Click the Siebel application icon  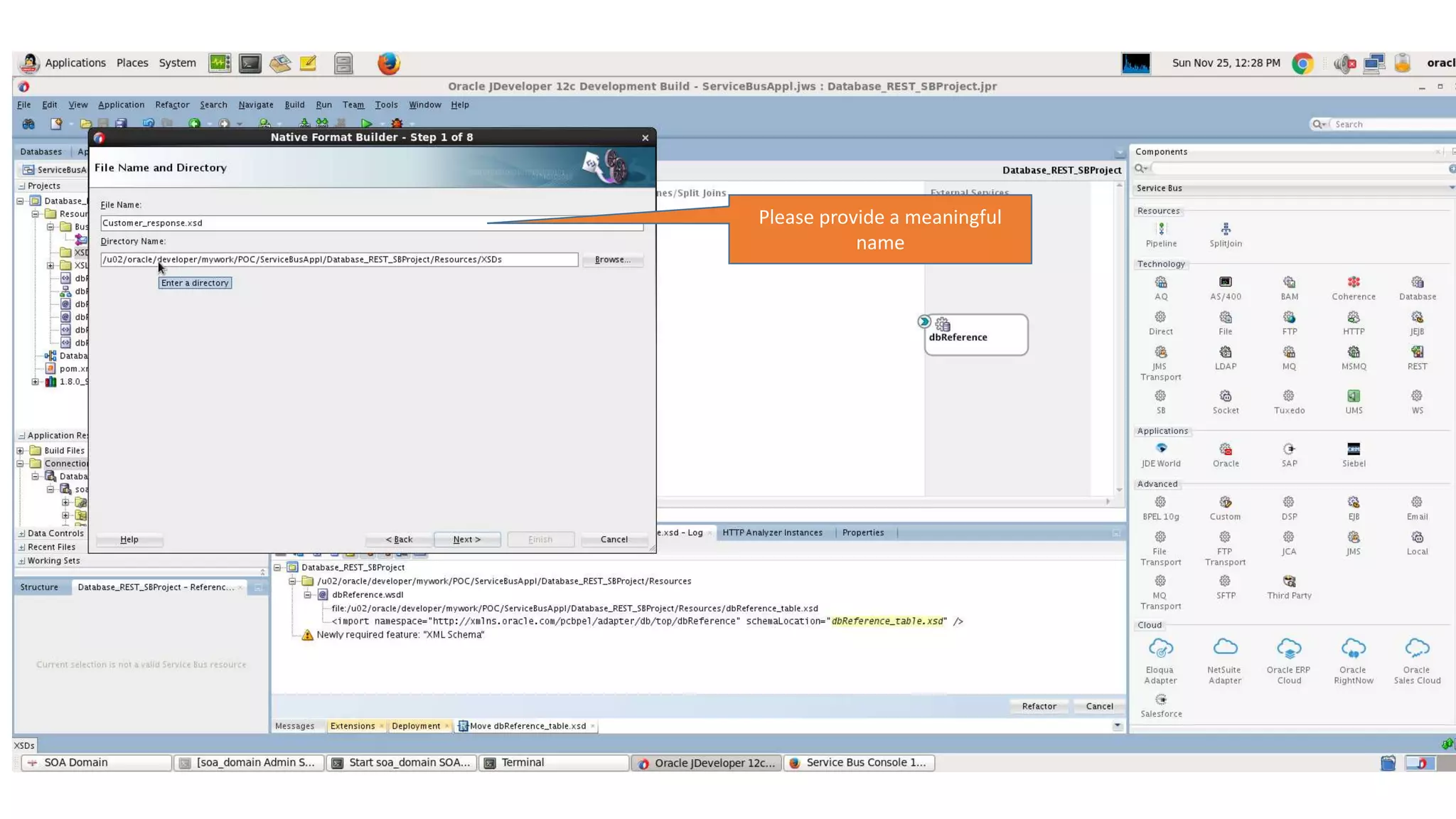1353,449
